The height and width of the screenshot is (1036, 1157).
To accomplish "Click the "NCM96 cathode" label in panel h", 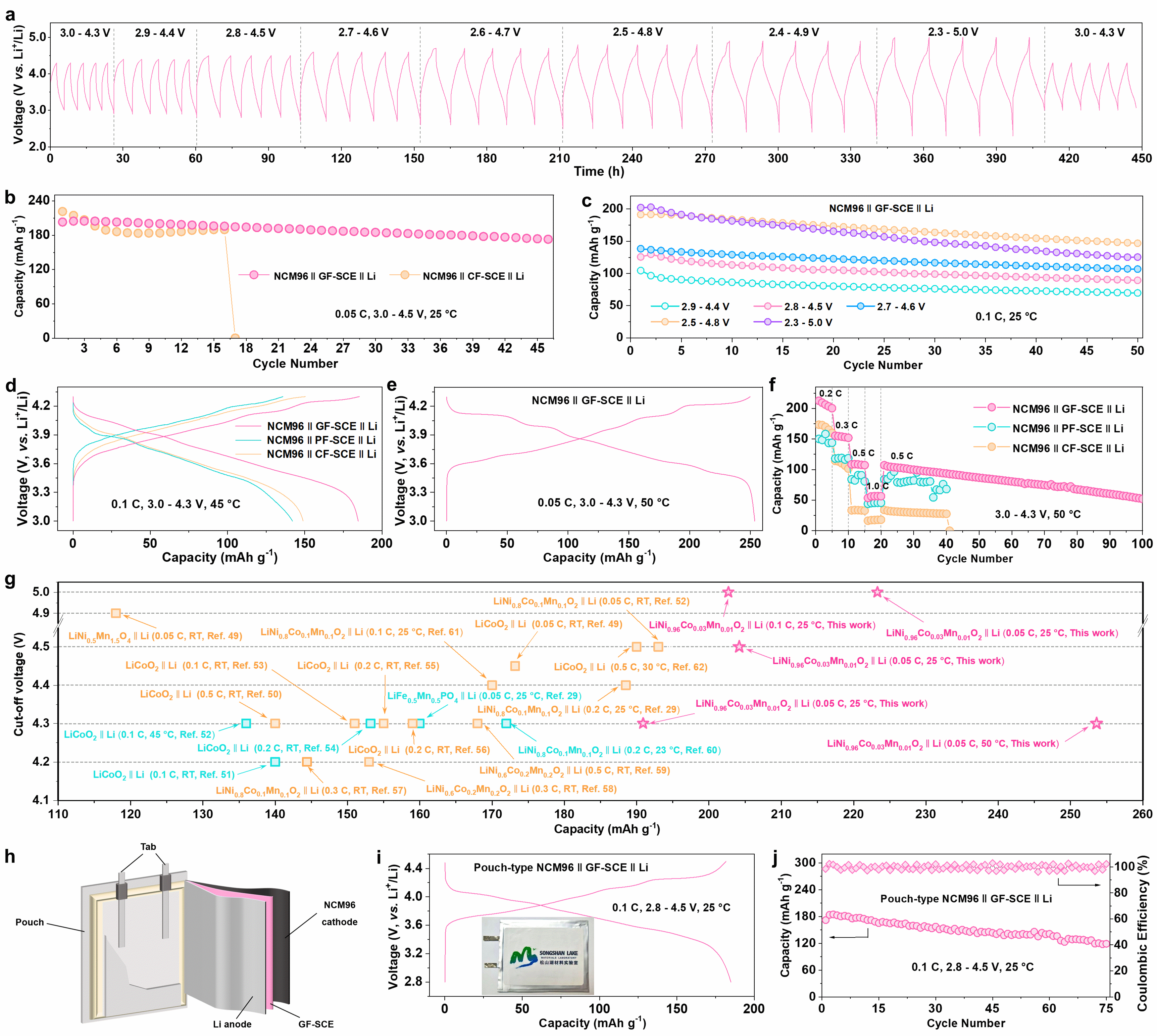I will pos(339,913).
